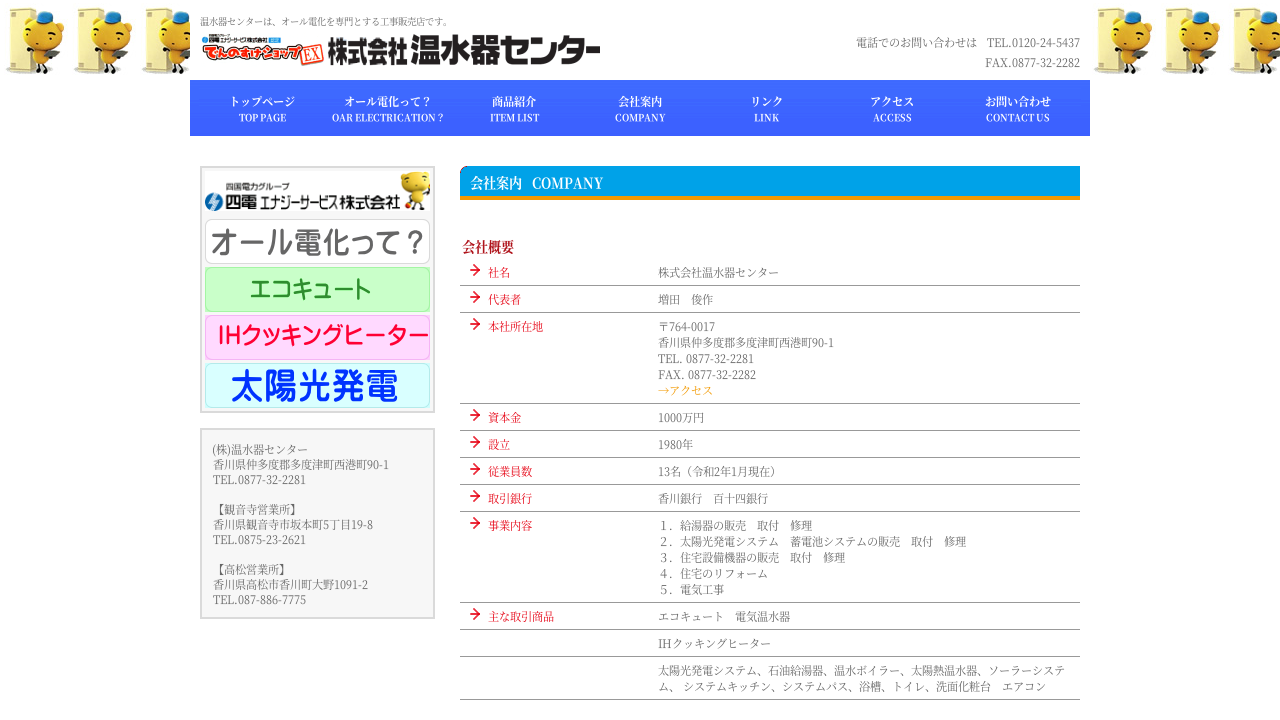Click the red arrow beside 資本金

point(475,416)
